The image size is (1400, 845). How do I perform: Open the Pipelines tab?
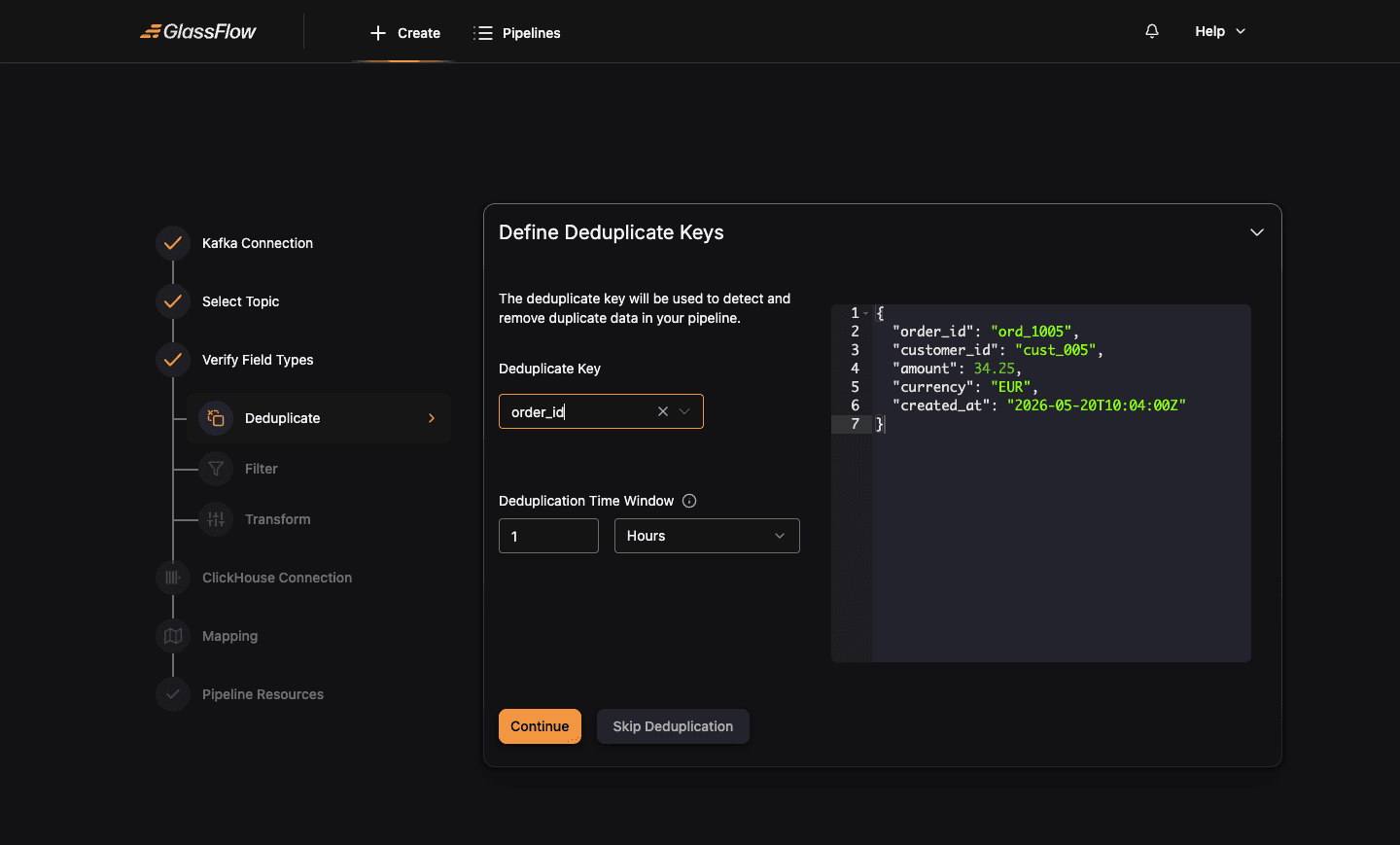point(517,33)
